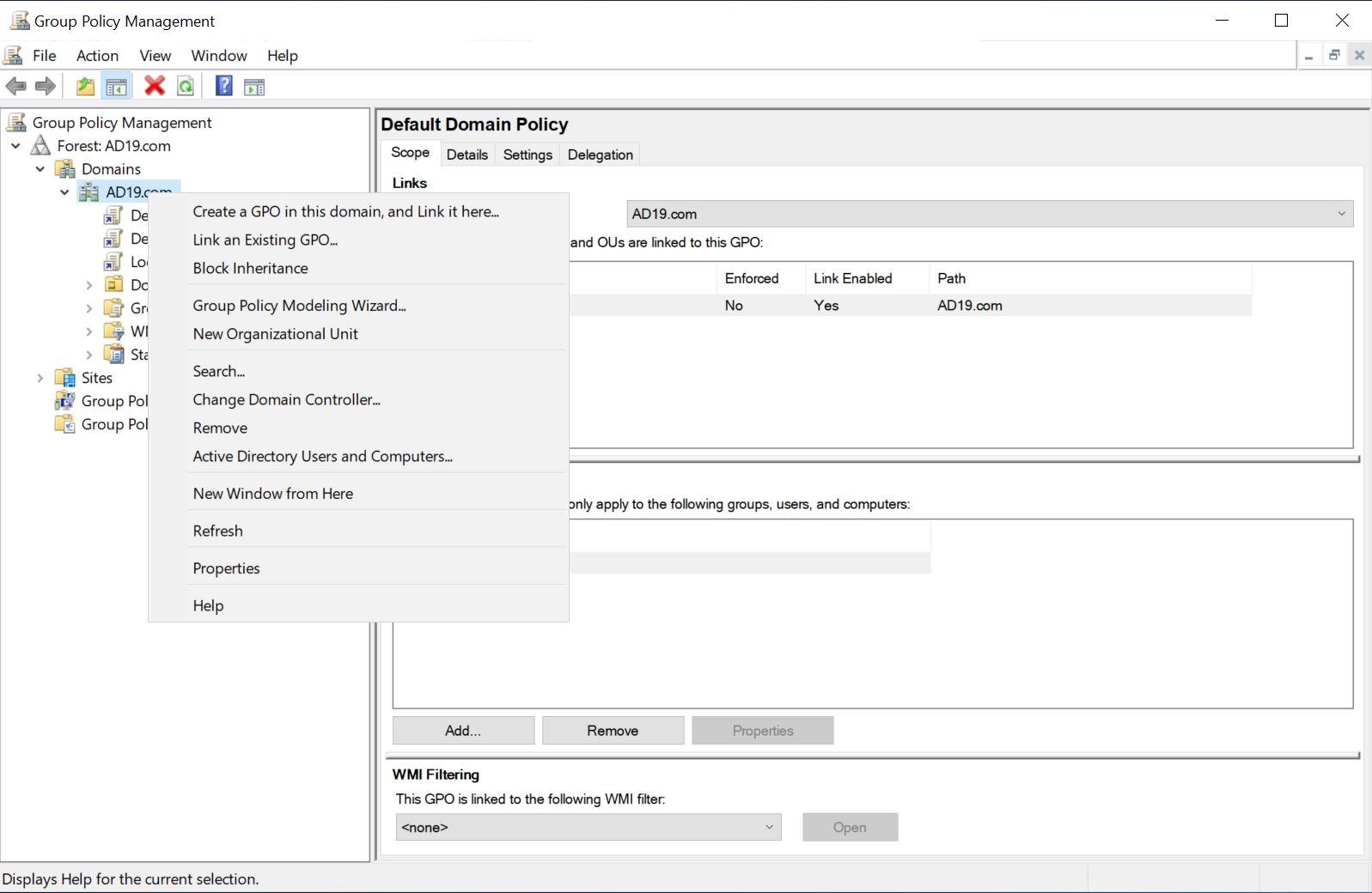
Task: Click the Forest: AD19.com triangle icon
Action: 40,146
